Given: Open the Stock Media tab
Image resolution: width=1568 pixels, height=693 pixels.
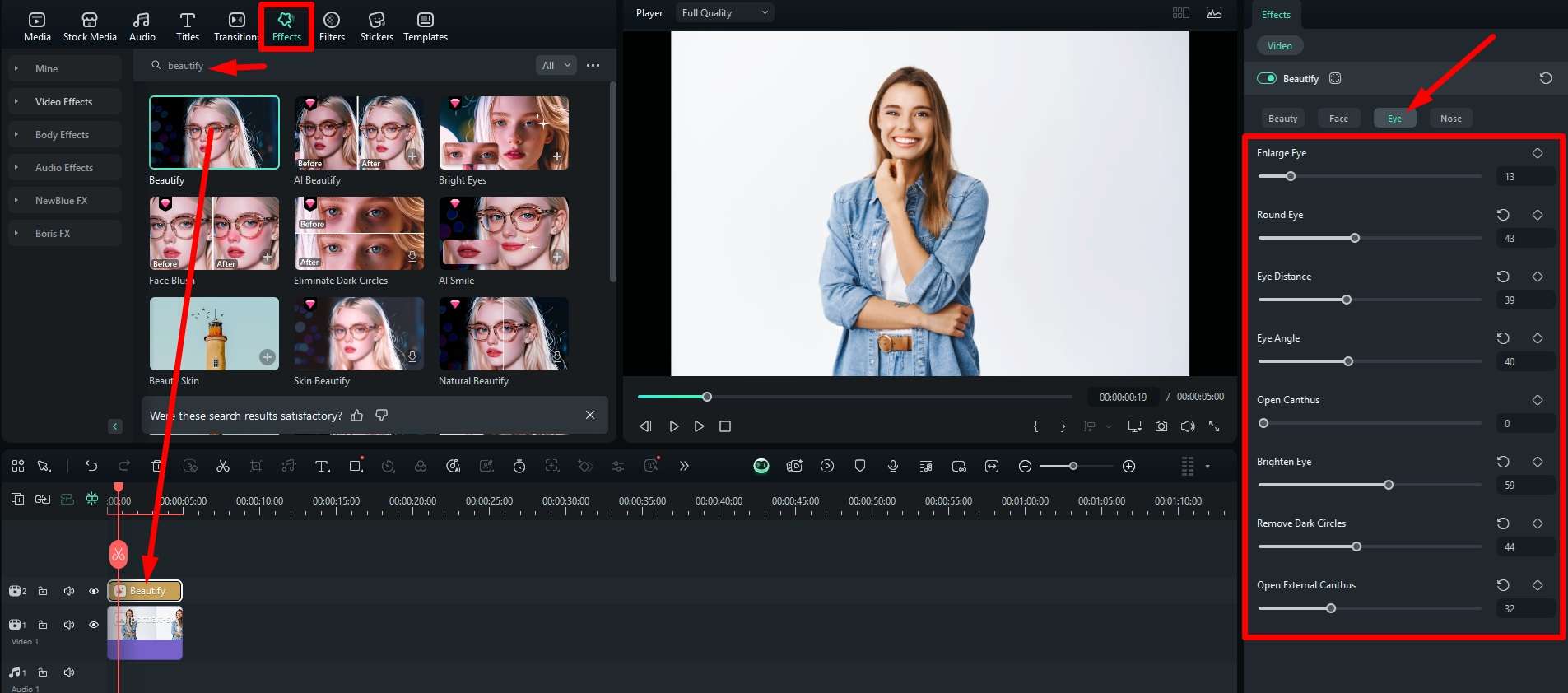Looking at the screenshot, I should [x=90, y=26].
